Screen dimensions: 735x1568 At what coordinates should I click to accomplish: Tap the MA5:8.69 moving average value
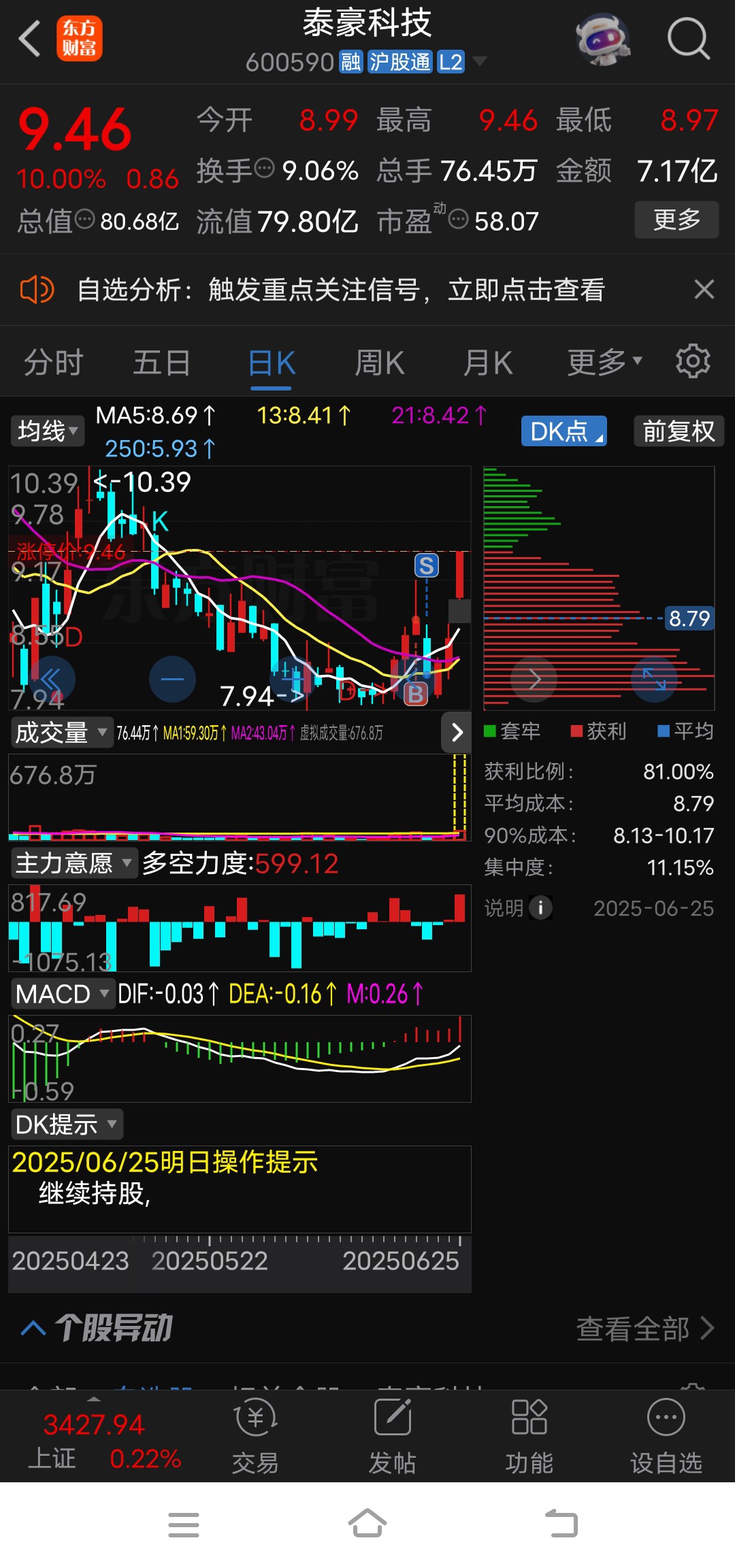click(x=156, y=415)
